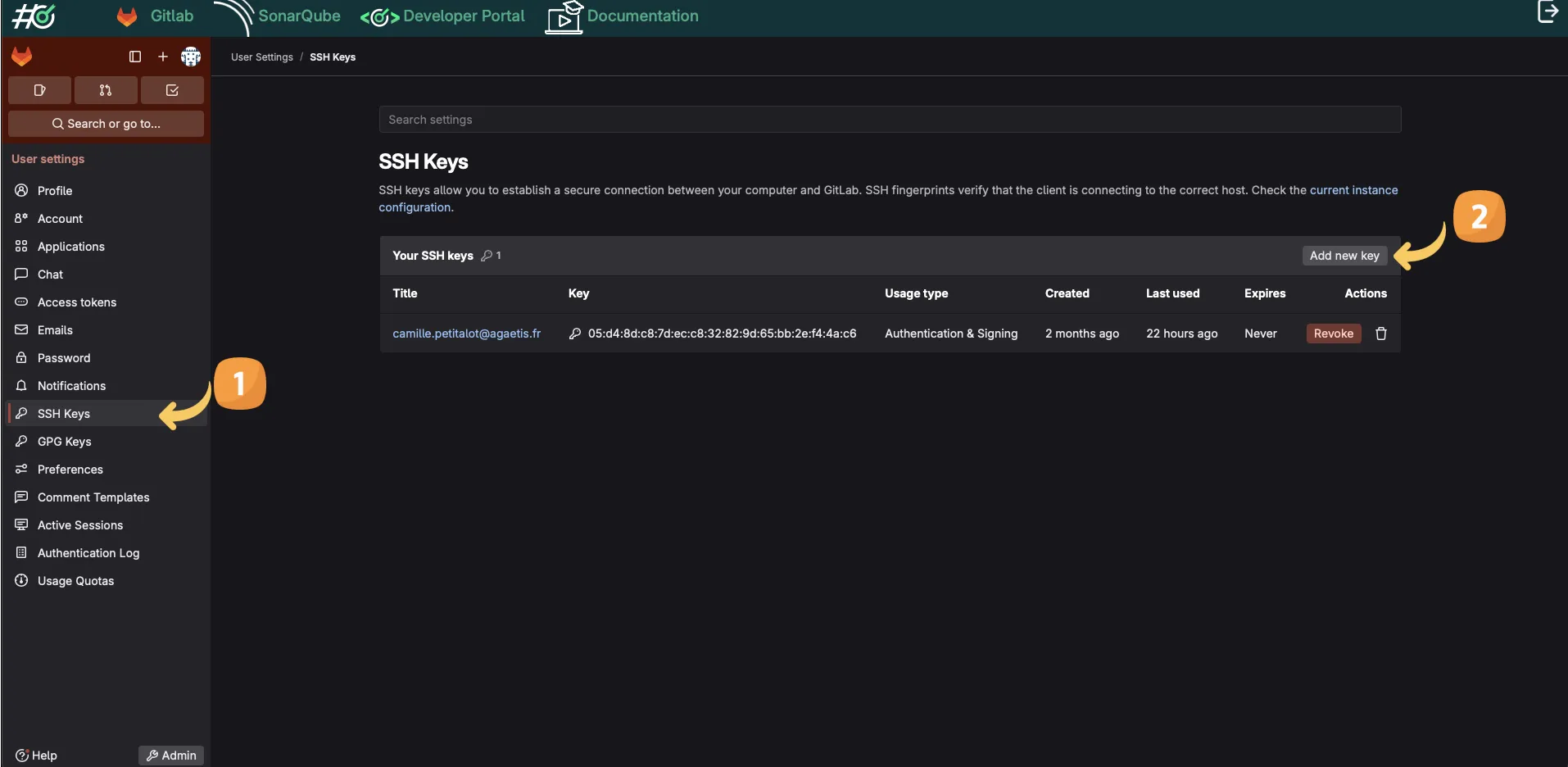Screen dimensions: 1568x767
Task: Open the create new plus icon
Action: click(162, 57)
